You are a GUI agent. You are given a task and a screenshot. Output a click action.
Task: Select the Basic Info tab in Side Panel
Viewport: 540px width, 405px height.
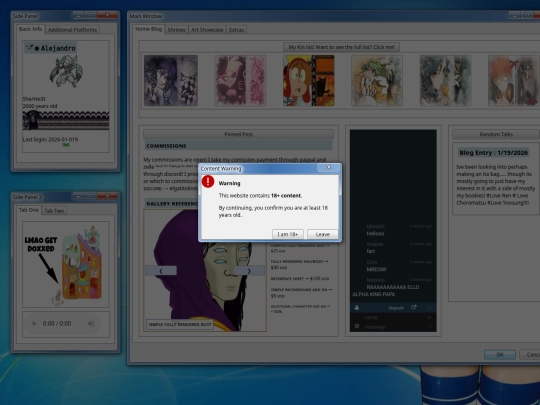[30, 29]
